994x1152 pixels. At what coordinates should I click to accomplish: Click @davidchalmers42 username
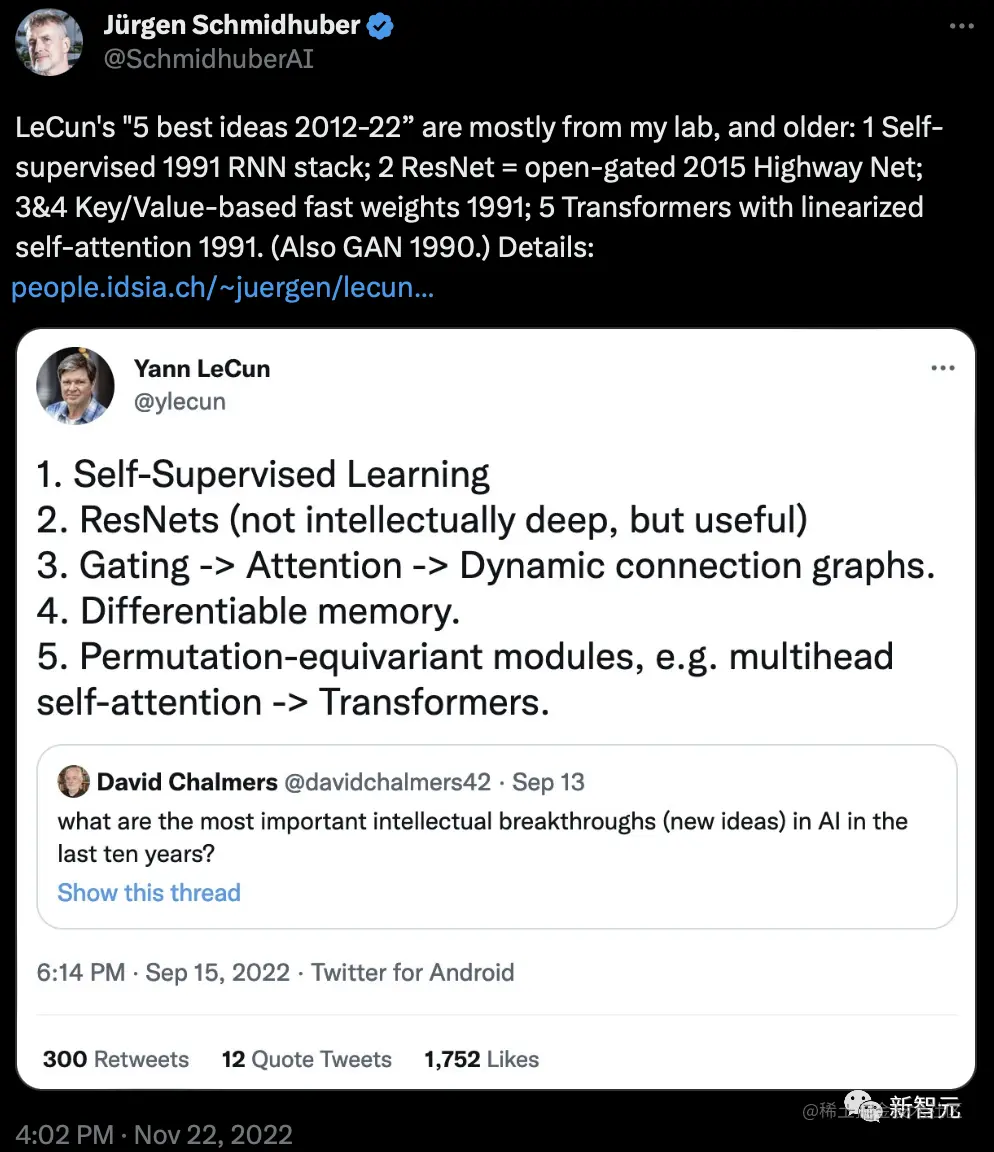387,782
